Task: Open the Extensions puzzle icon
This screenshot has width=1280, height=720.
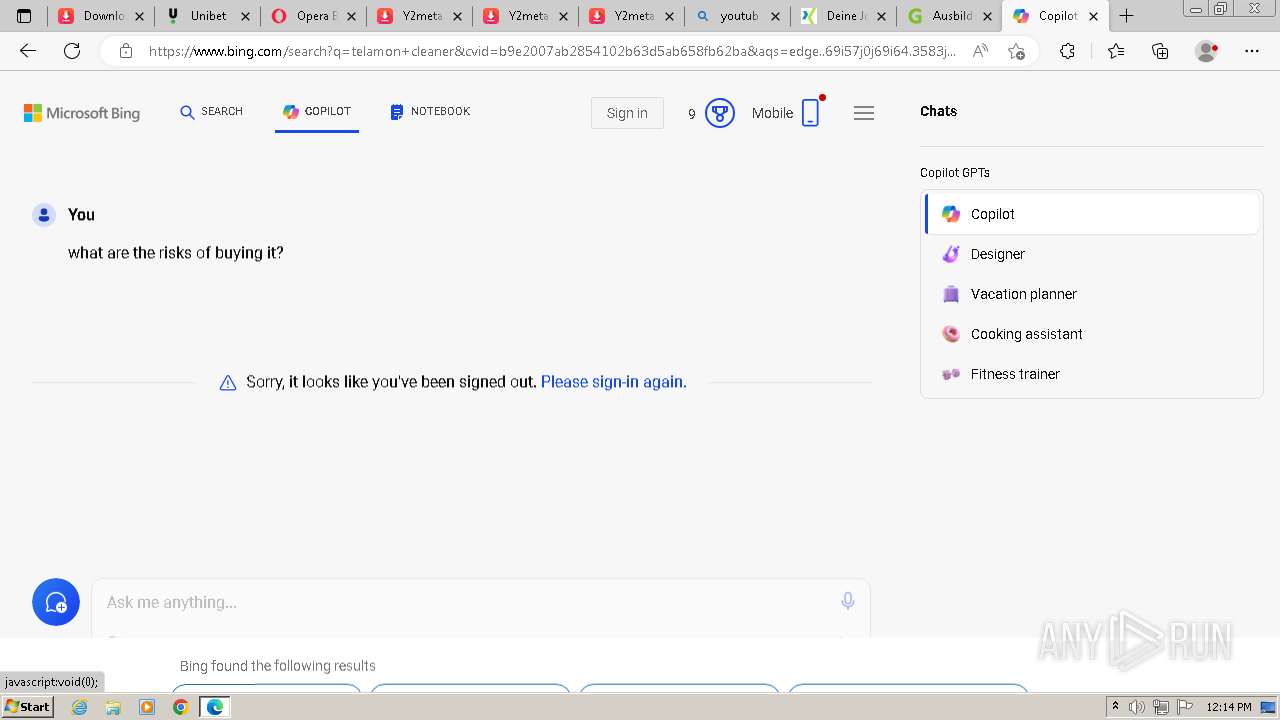Action: point(1067,51)
